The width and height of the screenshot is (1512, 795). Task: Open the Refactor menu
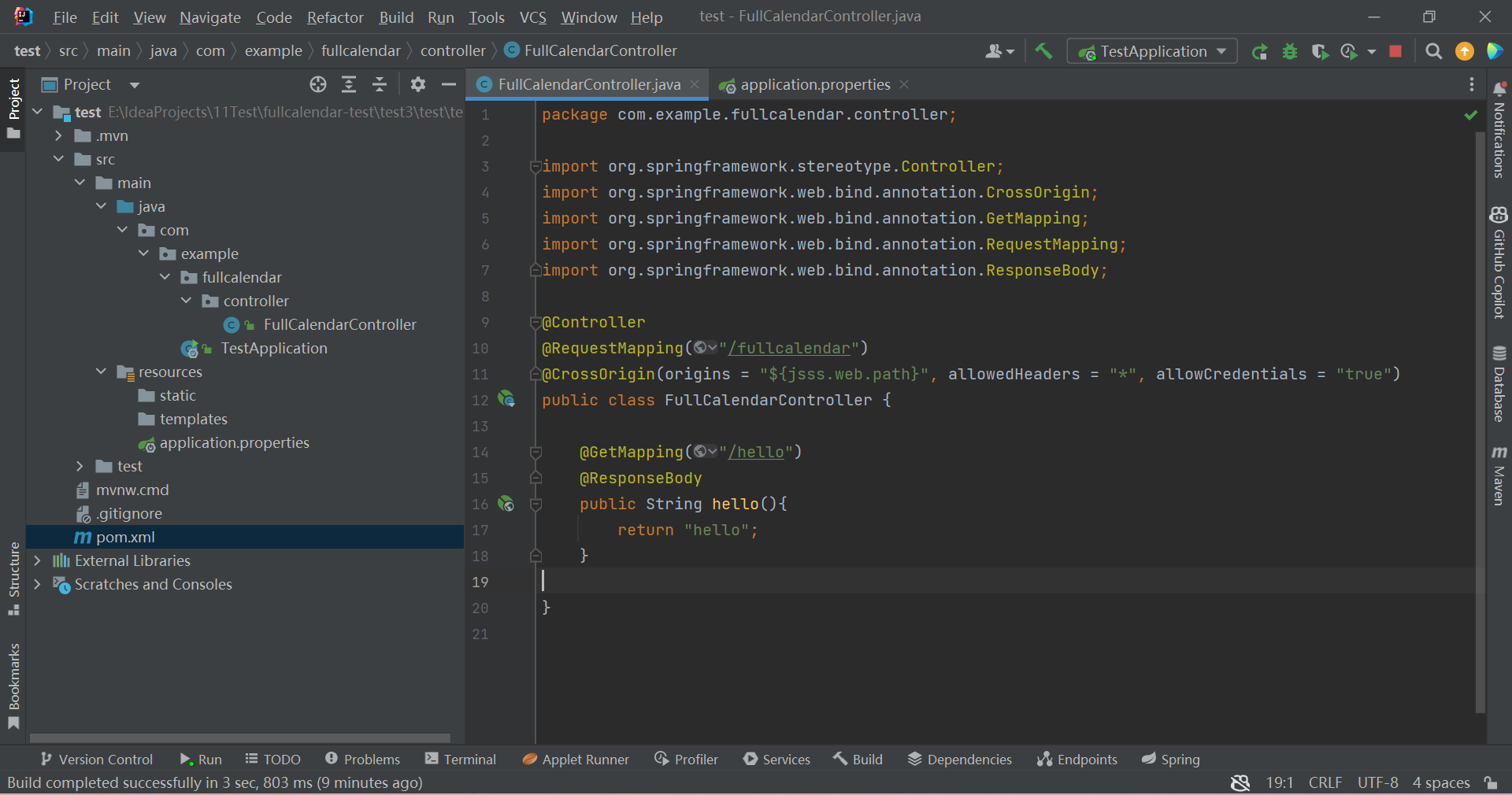point(335,17)
